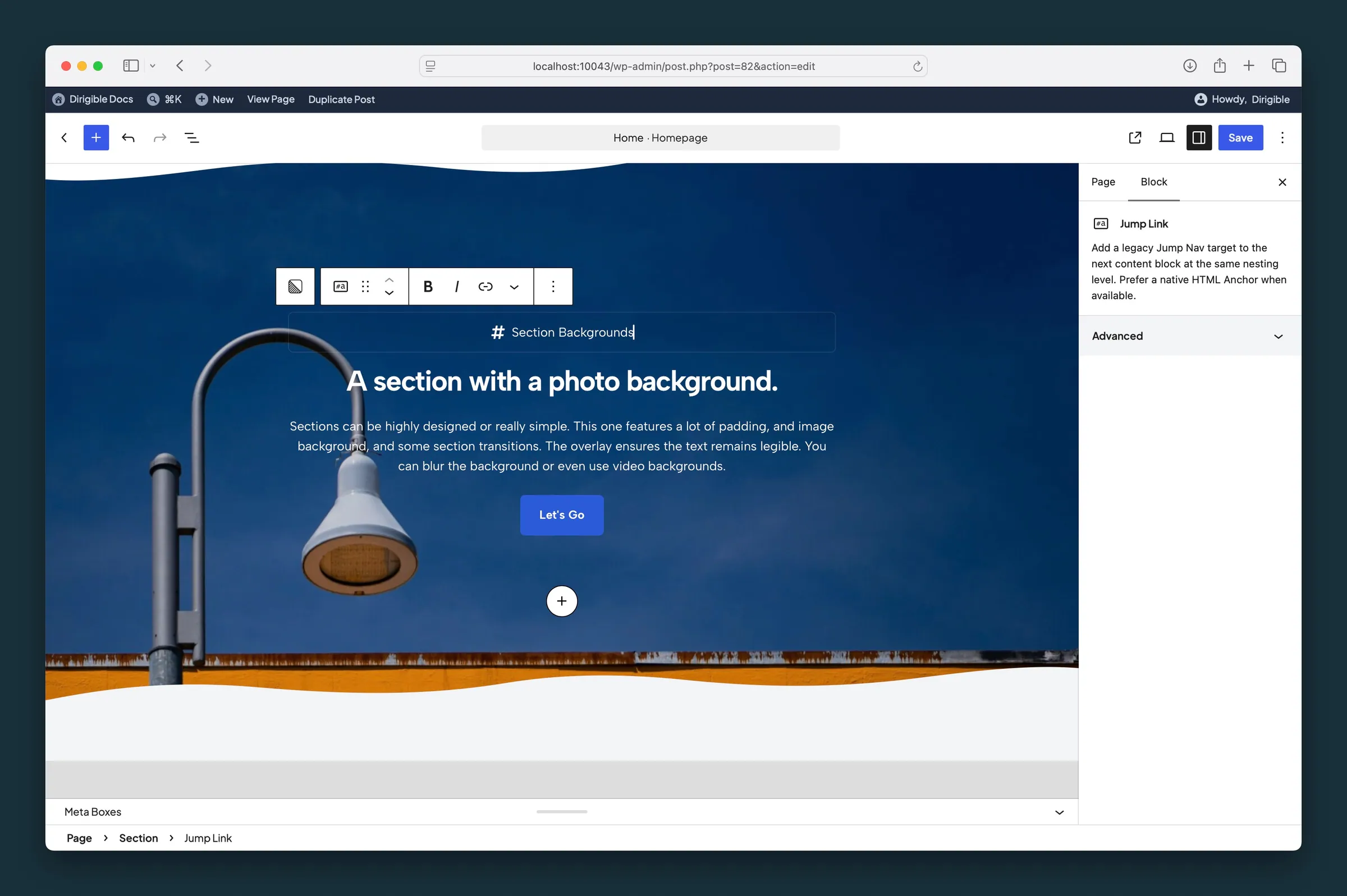Select Page in the breadcrumb
Image resolution: width=1347 pixels, height=896 pixels.
[79, 838]
